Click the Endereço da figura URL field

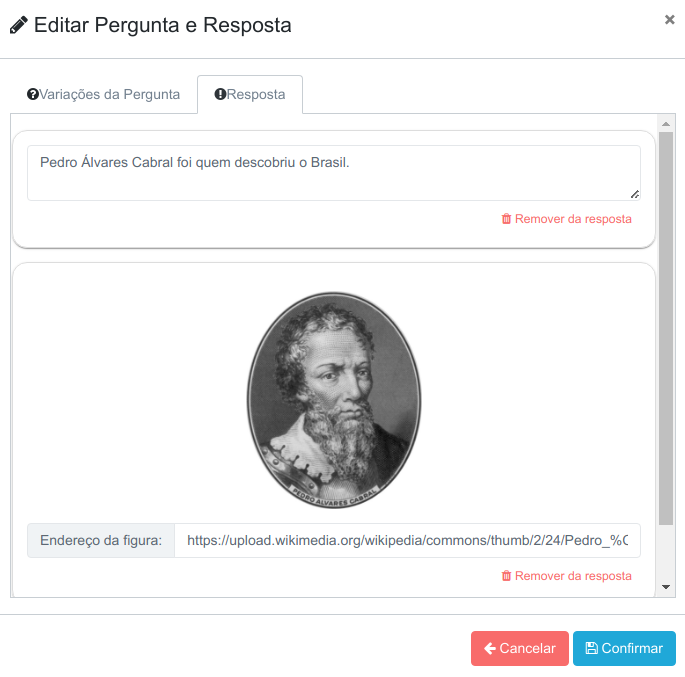click(407, 540)
